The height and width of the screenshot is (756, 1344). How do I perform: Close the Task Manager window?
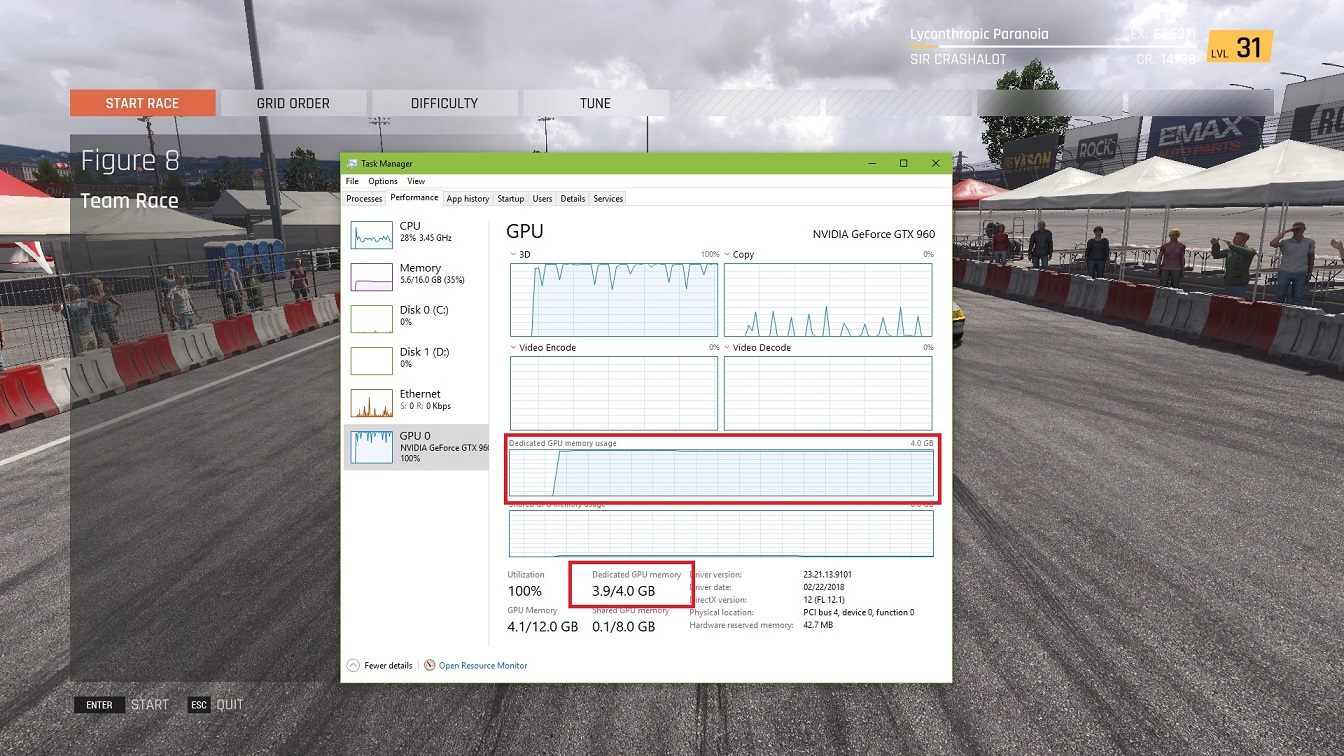click(x=936, y=163)
